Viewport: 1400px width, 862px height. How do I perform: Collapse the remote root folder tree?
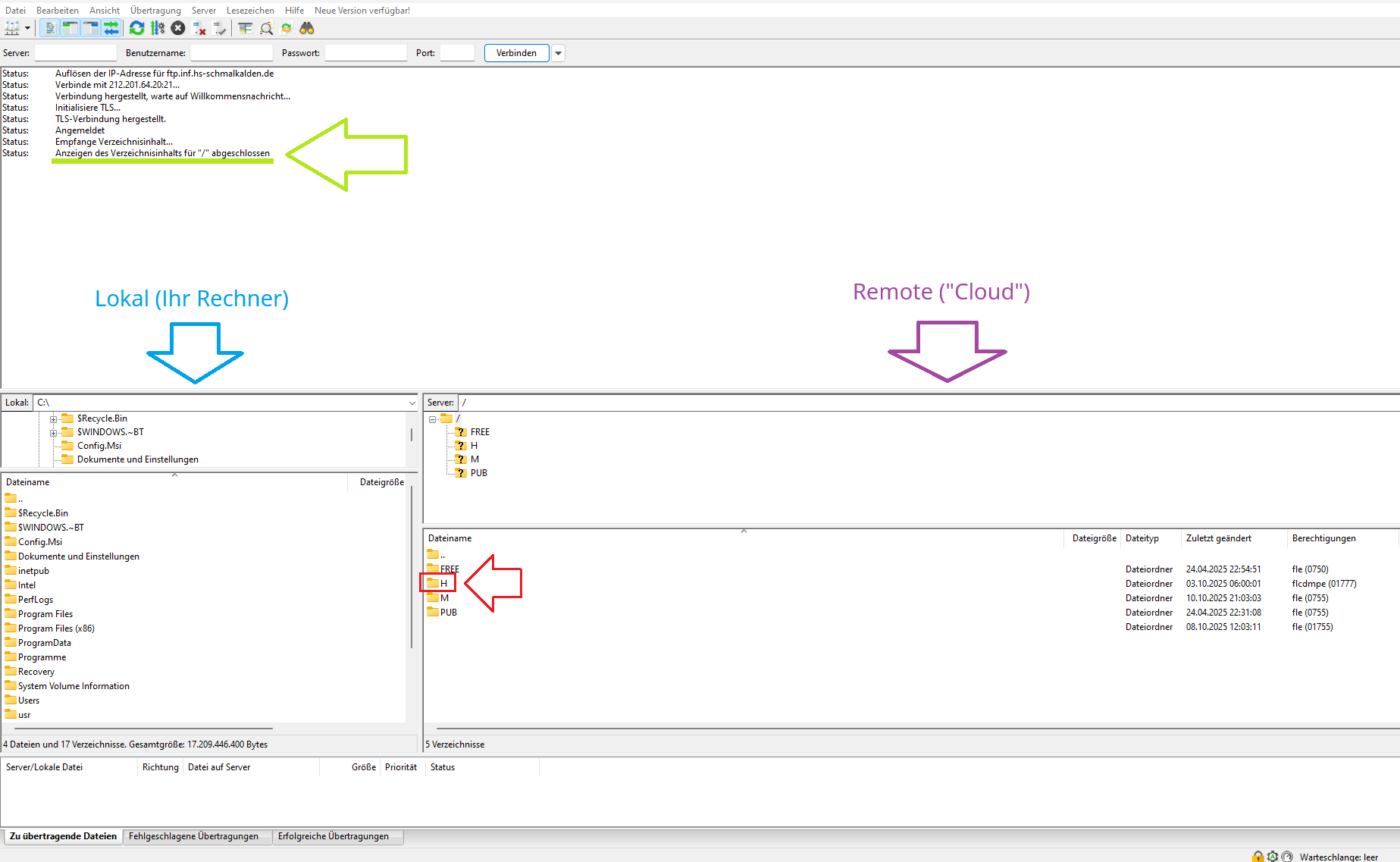(x=432, y=418)
